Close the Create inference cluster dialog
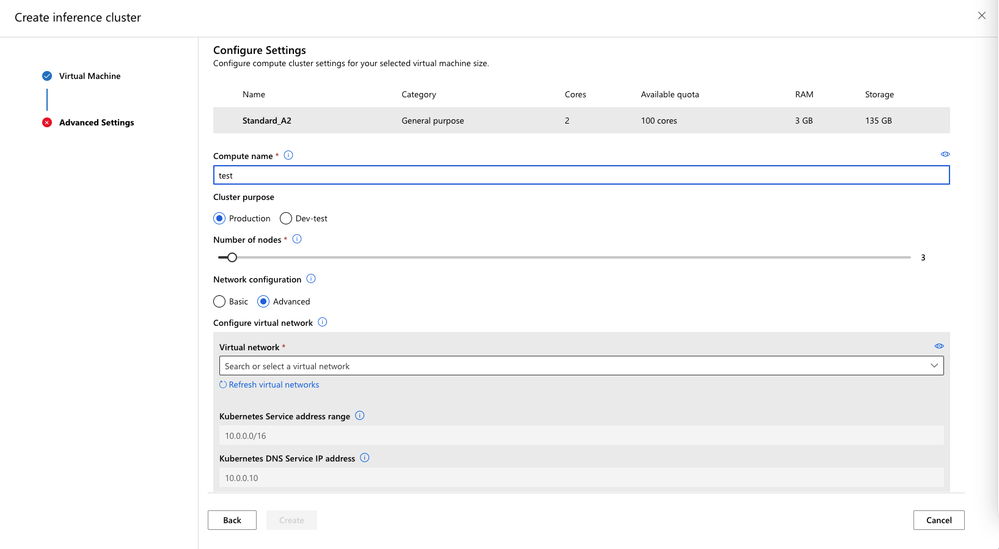Image resolution: width=999 pixels, height=549 pixels. click(x=982, y=16)
